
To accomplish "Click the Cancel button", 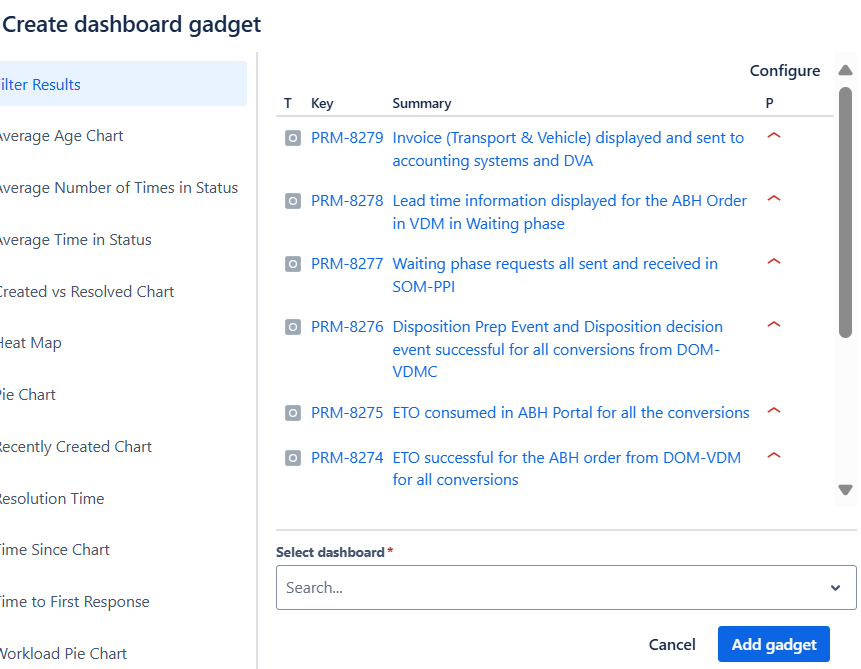I will (x=672, y=645).
